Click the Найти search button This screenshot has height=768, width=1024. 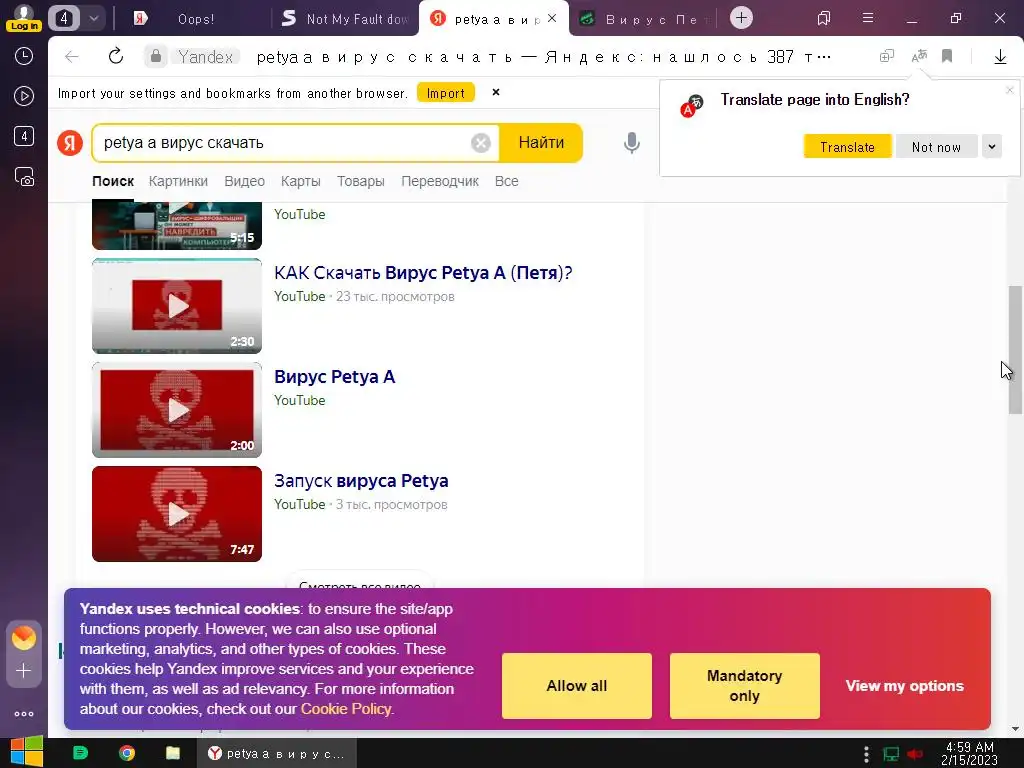[541, 142]
